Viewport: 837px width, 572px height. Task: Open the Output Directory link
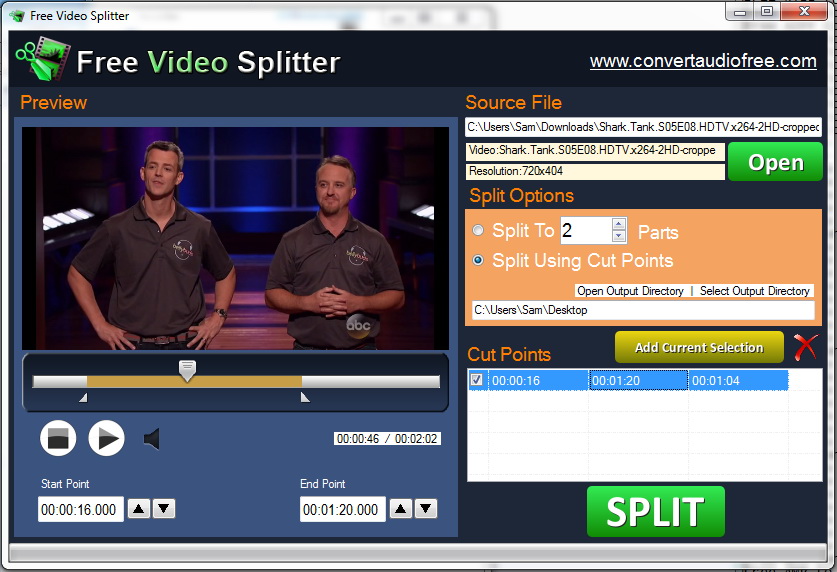click(630, 291)
